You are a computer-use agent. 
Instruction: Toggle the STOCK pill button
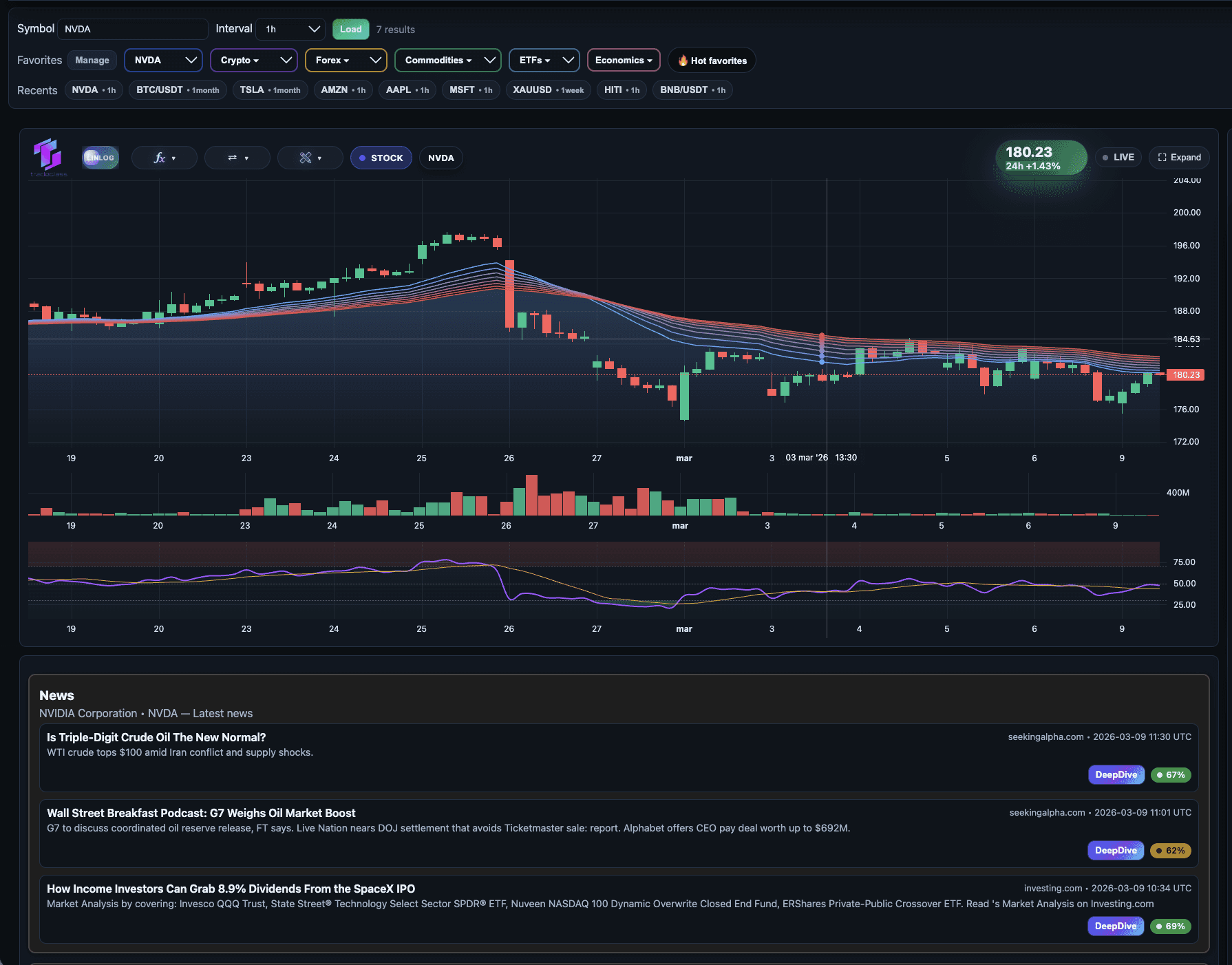click(381, 158)
